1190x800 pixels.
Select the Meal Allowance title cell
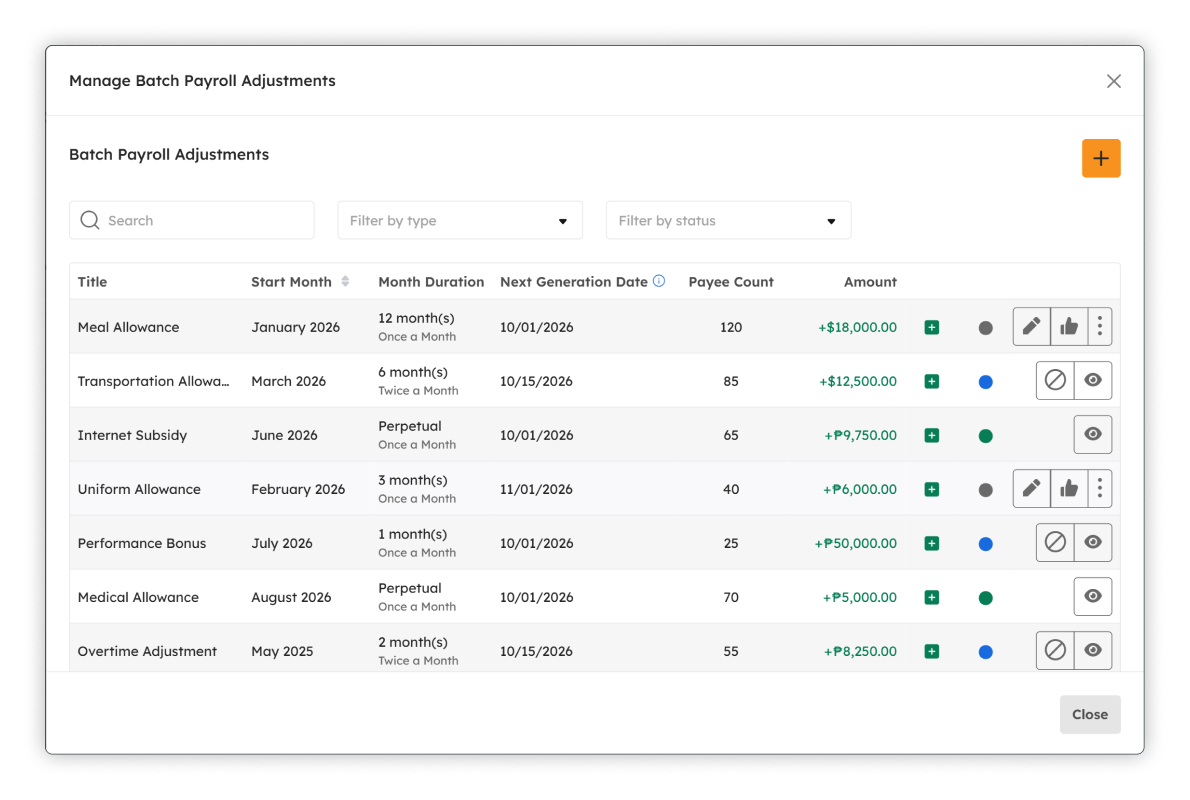click(128, 327)
